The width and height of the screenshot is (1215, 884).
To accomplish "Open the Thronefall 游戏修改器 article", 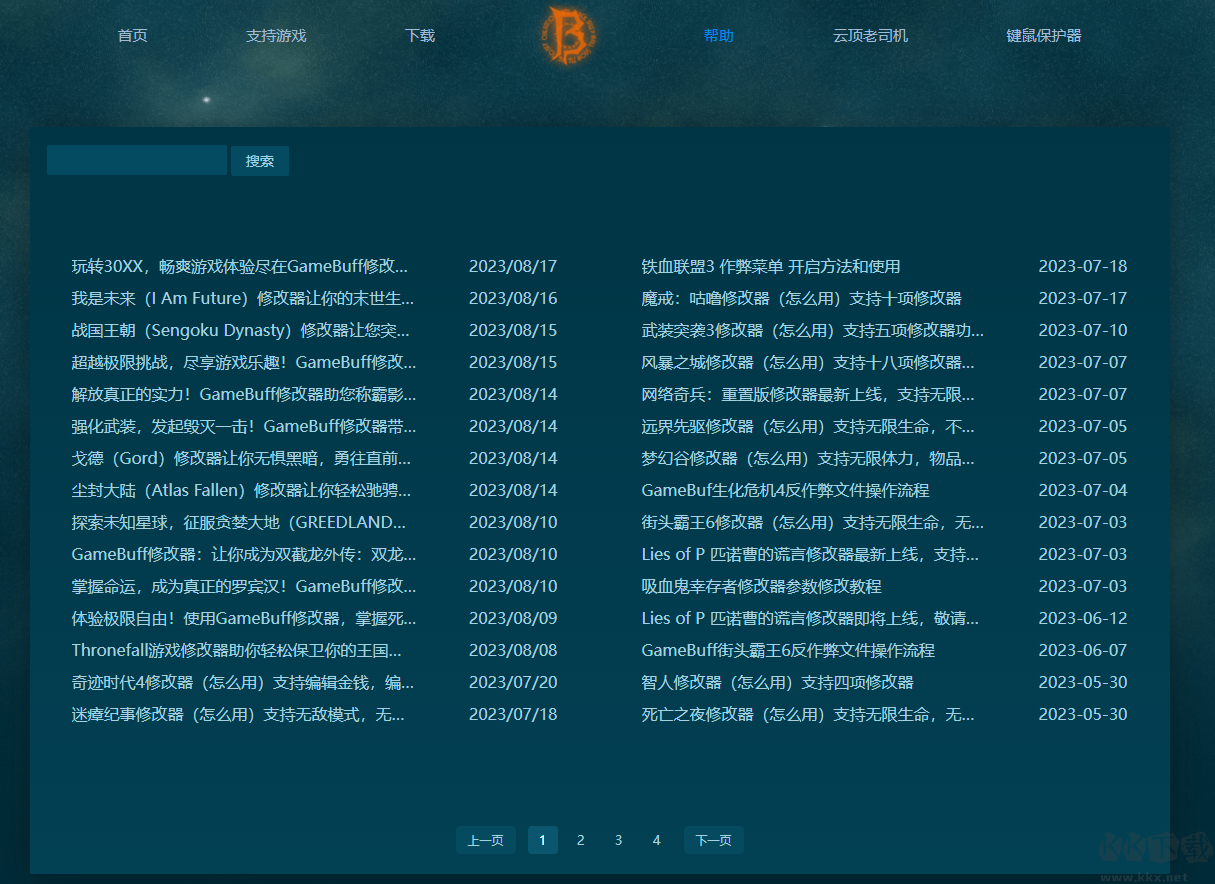I will [x=240, y=650].
